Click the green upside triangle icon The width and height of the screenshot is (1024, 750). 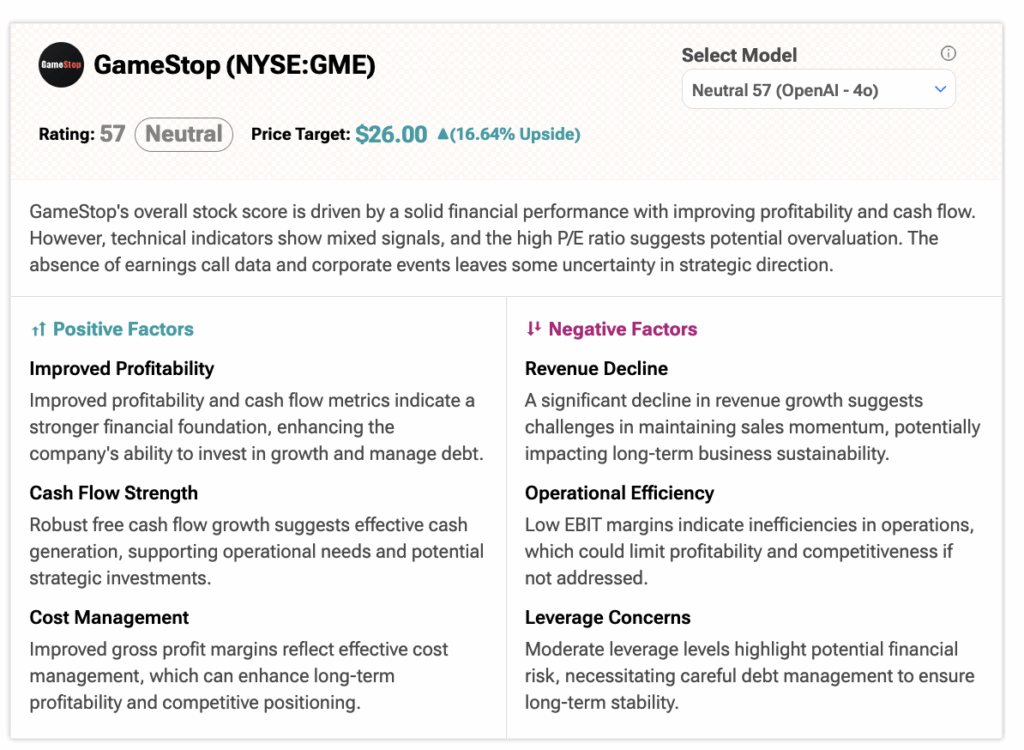point(443,134)
